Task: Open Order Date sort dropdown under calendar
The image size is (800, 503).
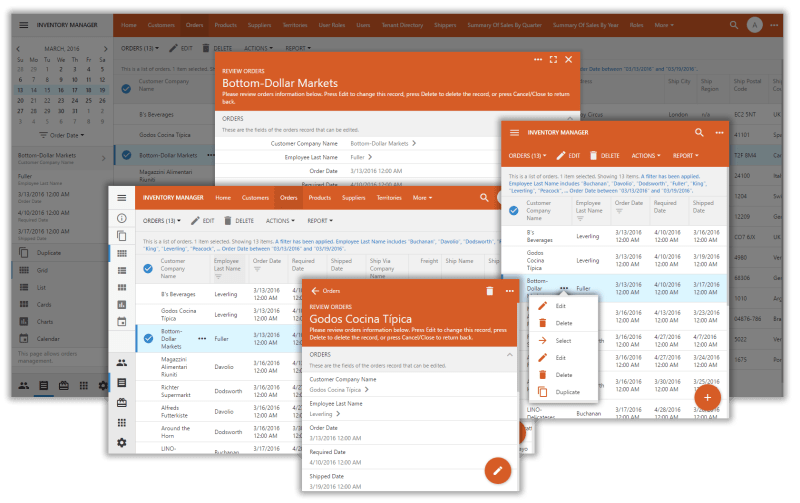Action: tap(62, 135)
